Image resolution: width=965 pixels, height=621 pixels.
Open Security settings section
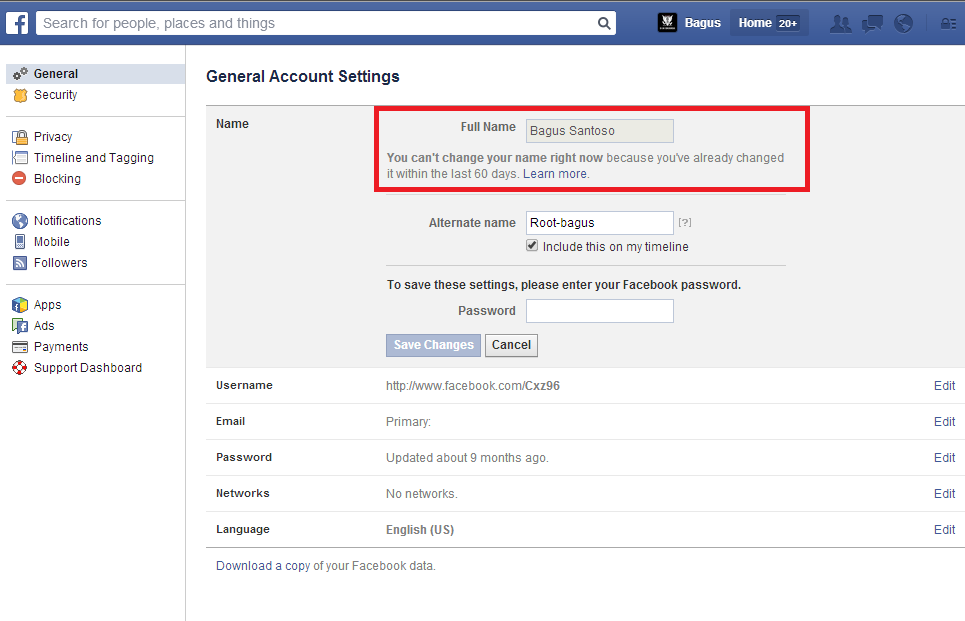pos(55,95)
